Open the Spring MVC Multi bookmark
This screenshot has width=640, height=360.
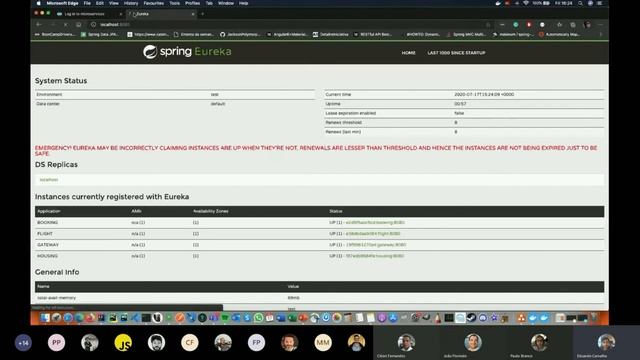[466, 34]
